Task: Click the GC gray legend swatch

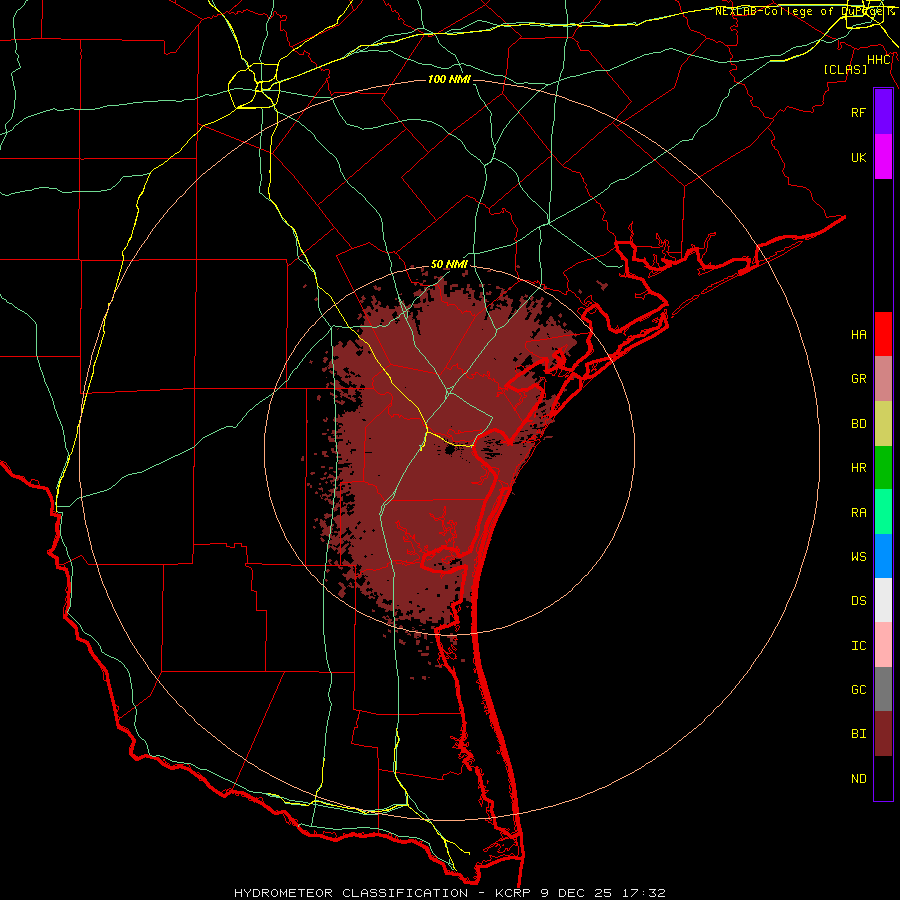Action: [883, 689]
